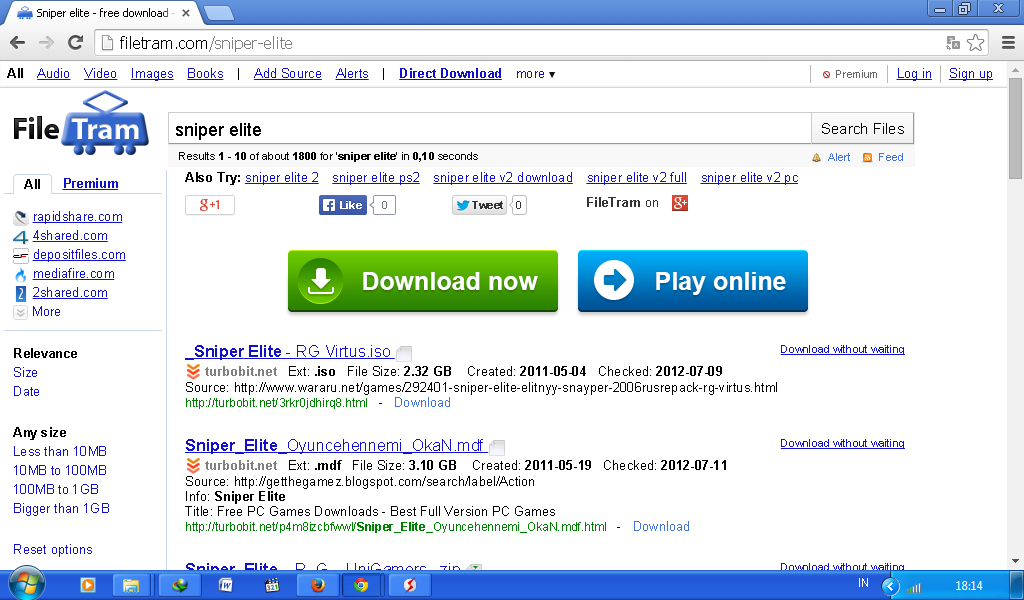Filter files Bigger than 1GB
The image size is (1024, 600).
click(x=61, y=508)
